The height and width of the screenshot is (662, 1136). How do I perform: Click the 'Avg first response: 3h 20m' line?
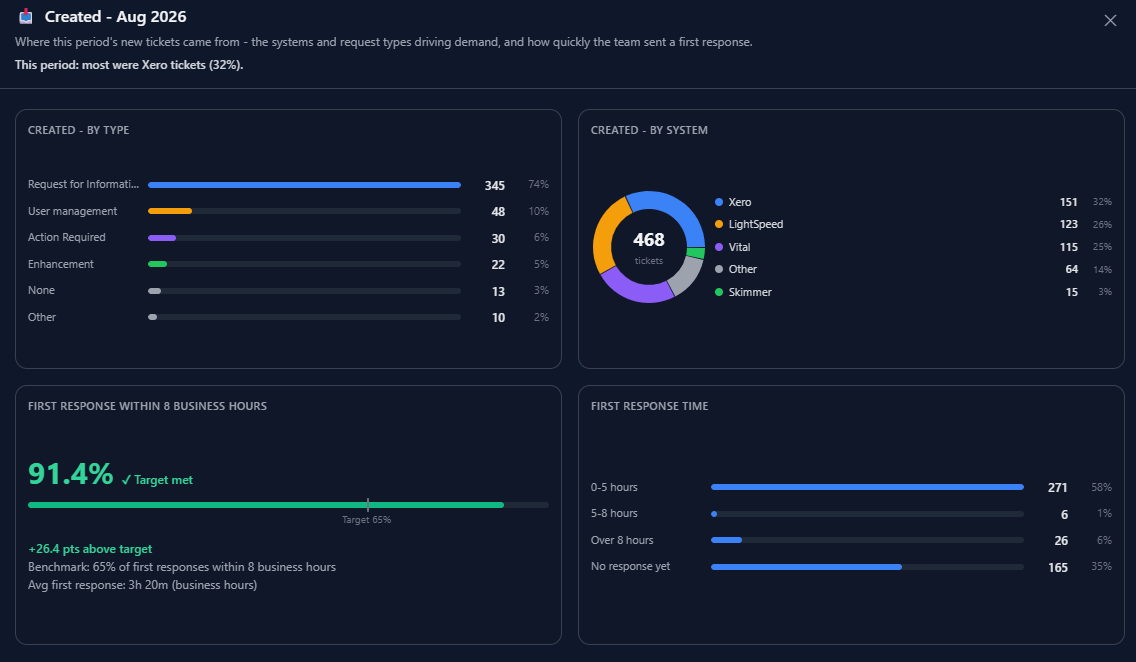(x=143, y=585)
